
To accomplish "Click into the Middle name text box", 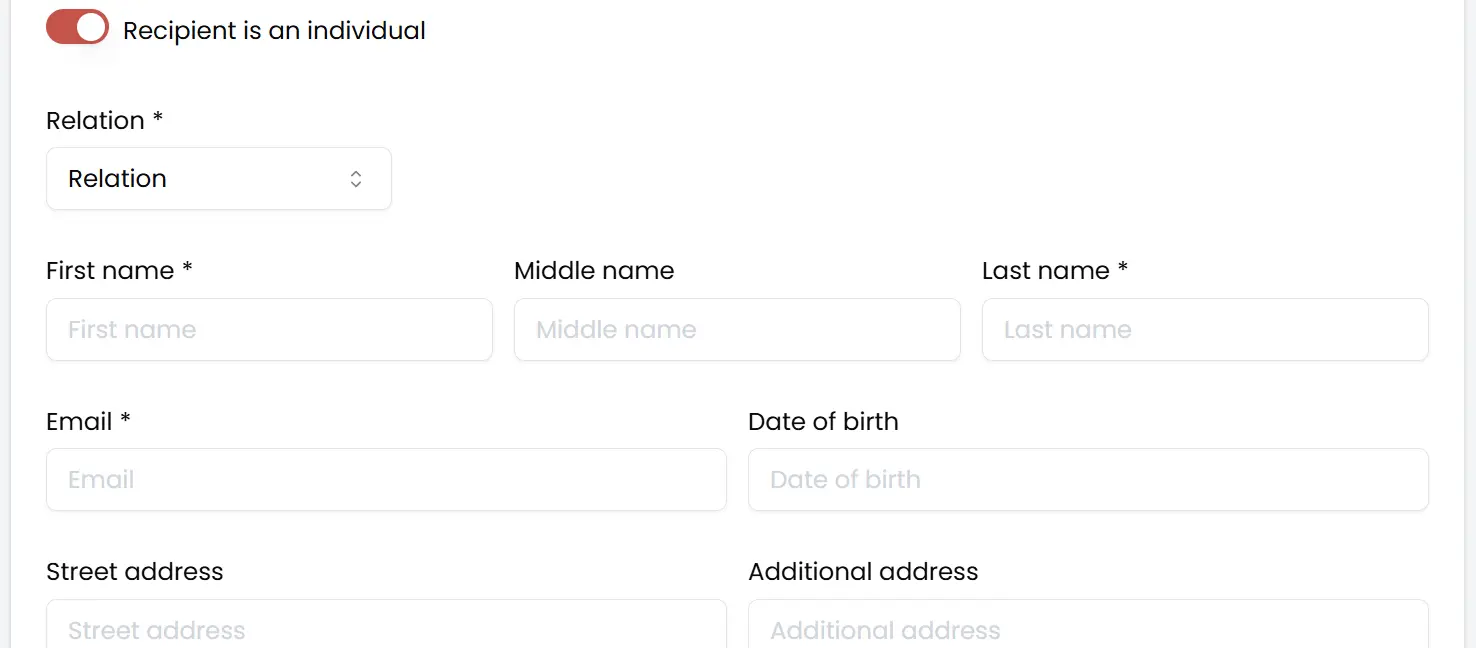I will click(x=737, y=330).
